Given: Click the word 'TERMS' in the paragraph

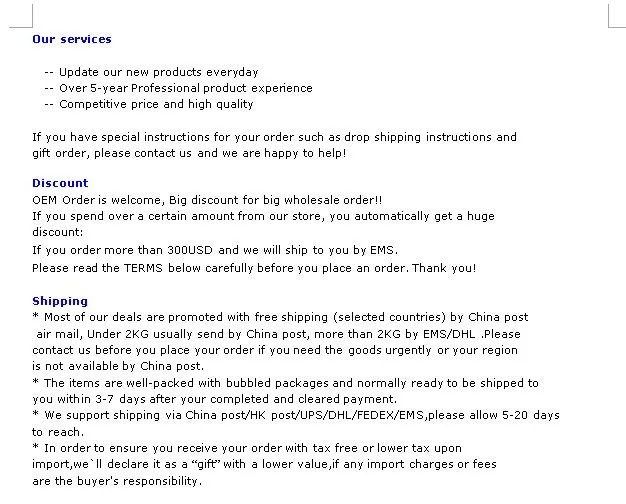Looking at the screenshot, I should pos(143,268).
